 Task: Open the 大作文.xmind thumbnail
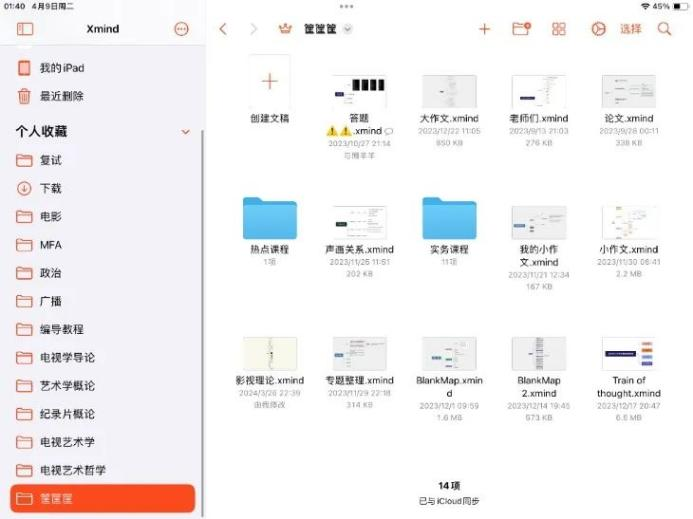[x=449, y=92]
